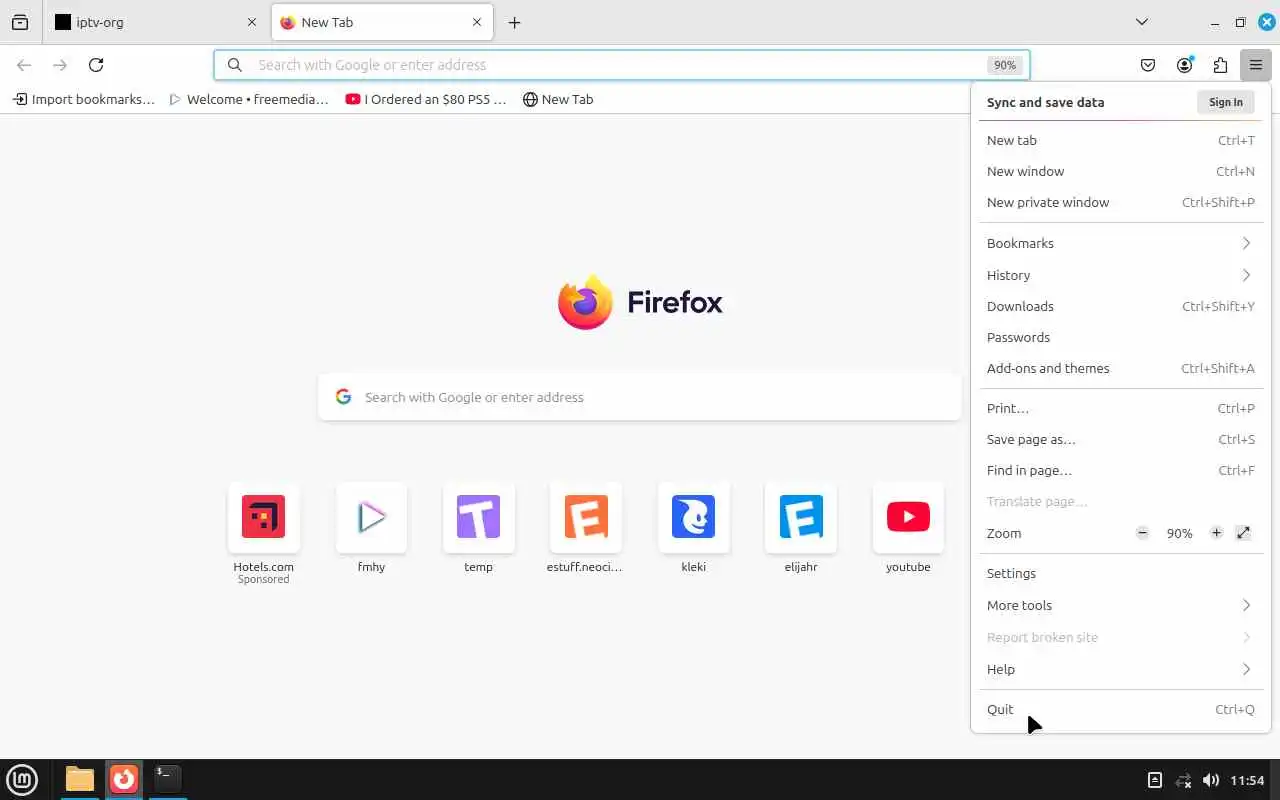Choose Find in page… menu item
This screenshot has height=800, width=1280.
[x=1120, y=471]
